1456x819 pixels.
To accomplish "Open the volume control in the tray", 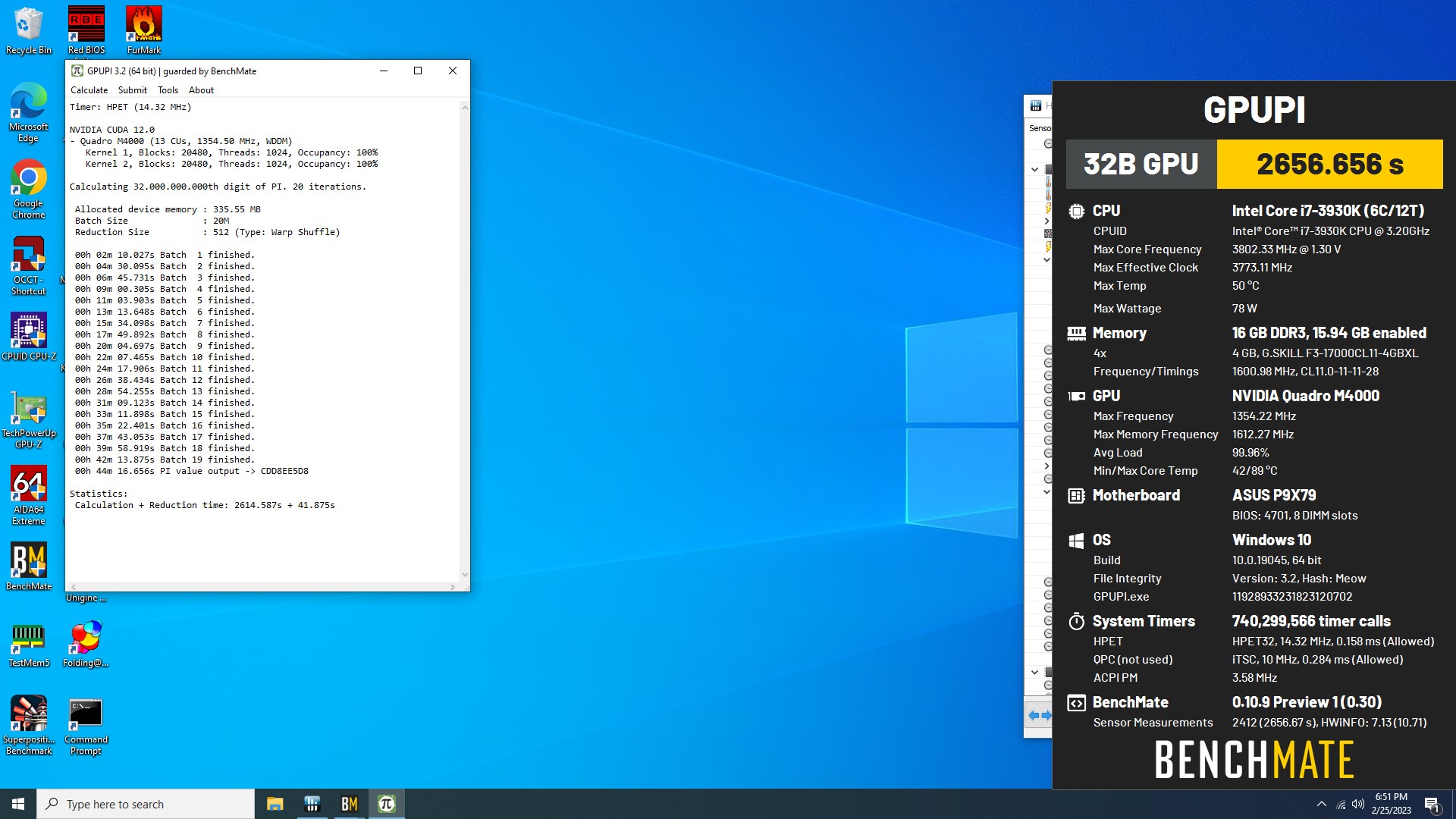I will 1358,804.
